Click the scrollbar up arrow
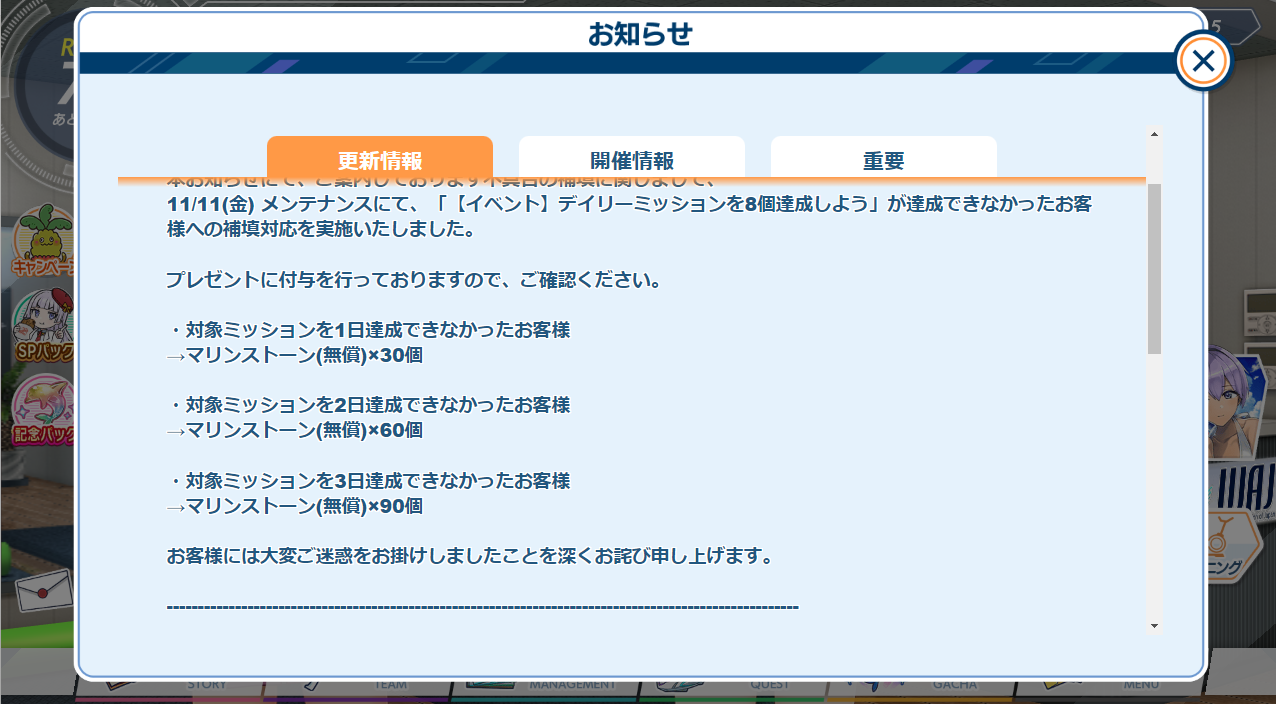This screenshot has height=704, width=1276. (x=1154, y=134)
